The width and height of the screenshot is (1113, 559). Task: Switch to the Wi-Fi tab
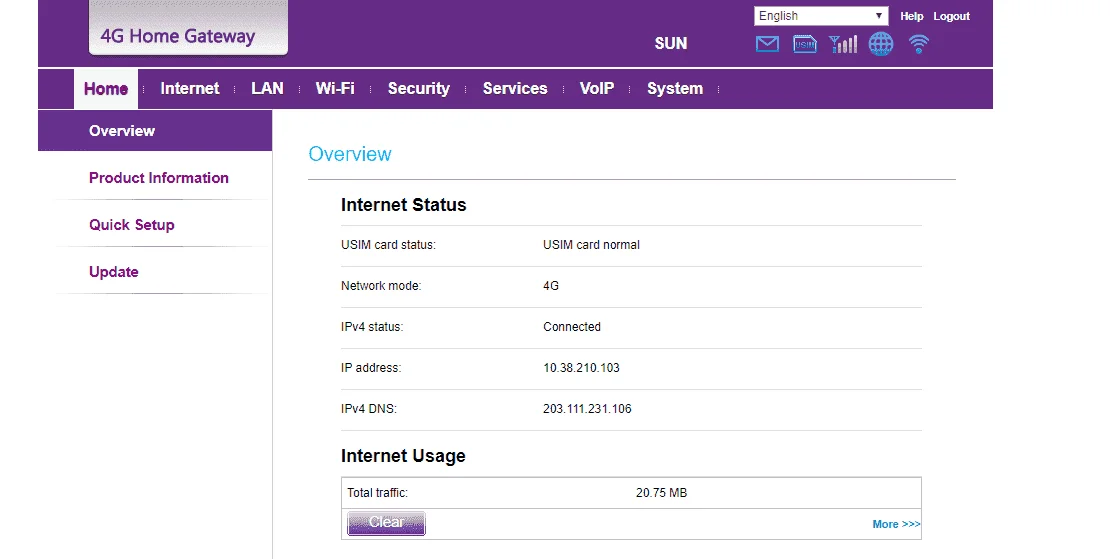coord(335,89)
